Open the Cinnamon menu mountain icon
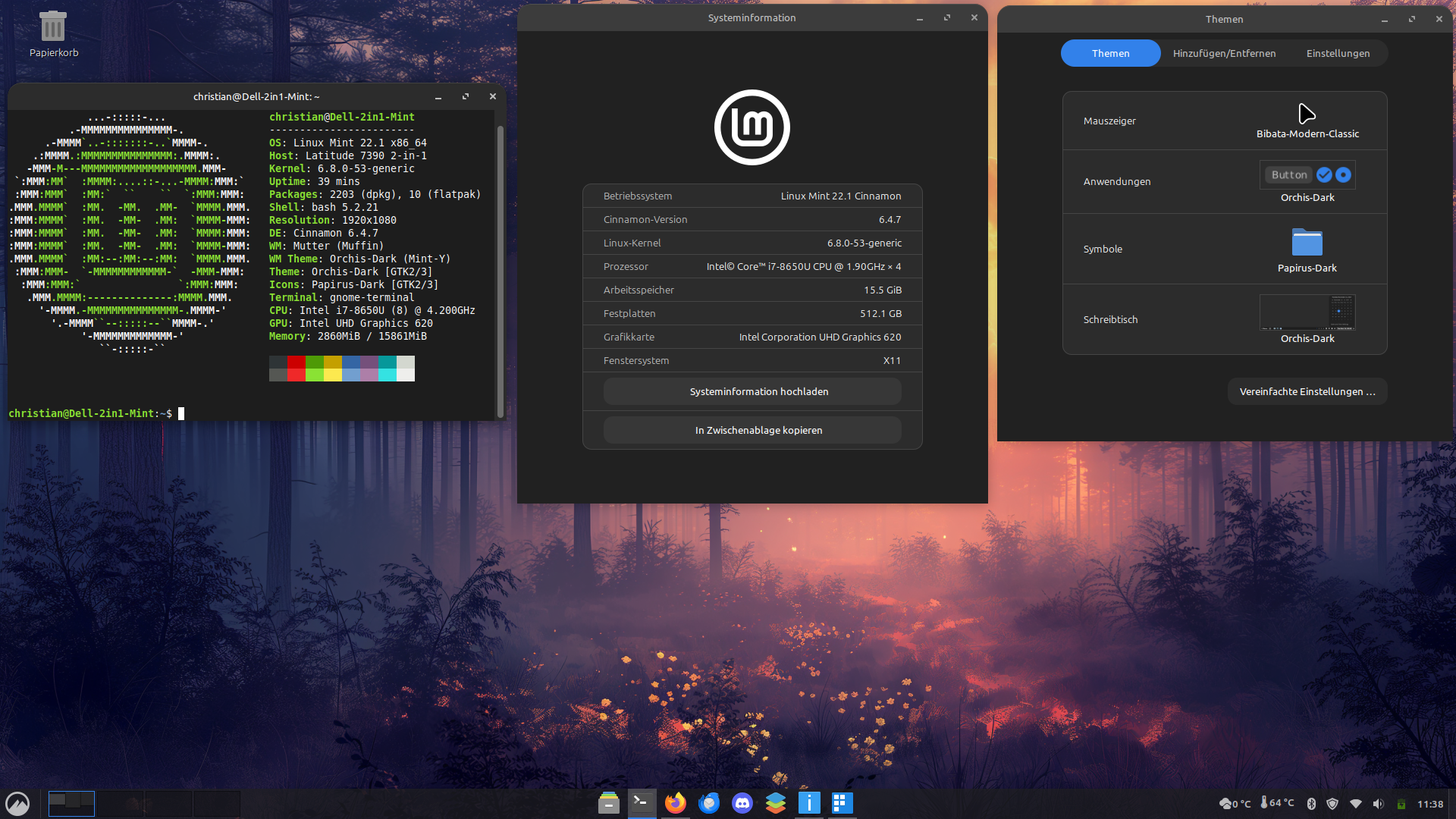1456x819 pixels. pyautogui.click(x=17, y=803)
